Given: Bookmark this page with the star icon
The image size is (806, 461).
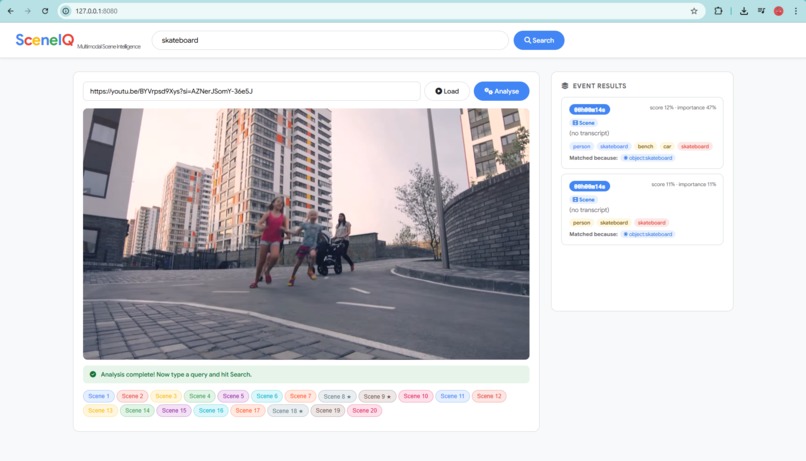Looking at the screenshot, I should coord(694,11).
